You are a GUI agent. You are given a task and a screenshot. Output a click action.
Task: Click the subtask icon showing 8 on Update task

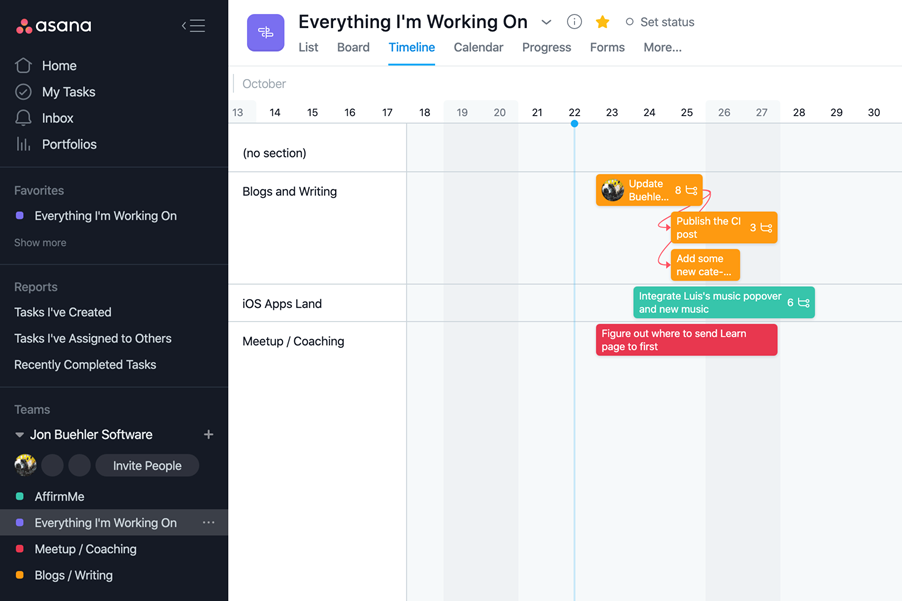pyautogui.click(x=691, y=190)
